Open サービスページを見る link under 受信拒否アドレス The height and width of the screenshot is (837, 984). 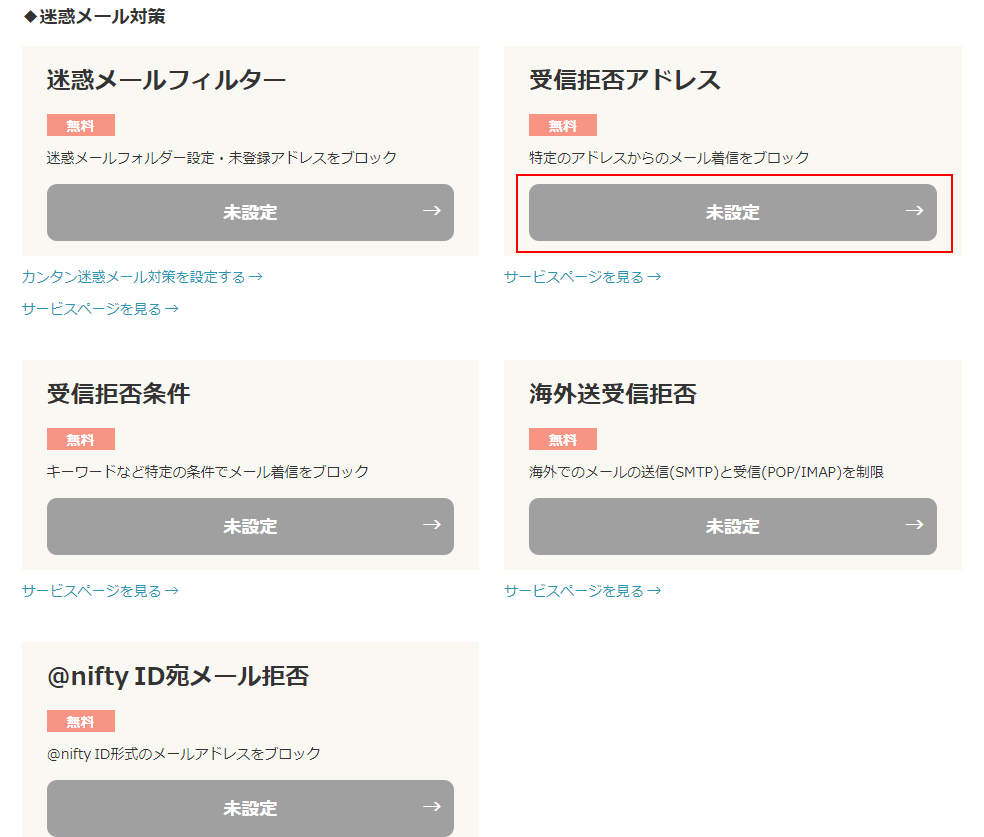point(582,277)
